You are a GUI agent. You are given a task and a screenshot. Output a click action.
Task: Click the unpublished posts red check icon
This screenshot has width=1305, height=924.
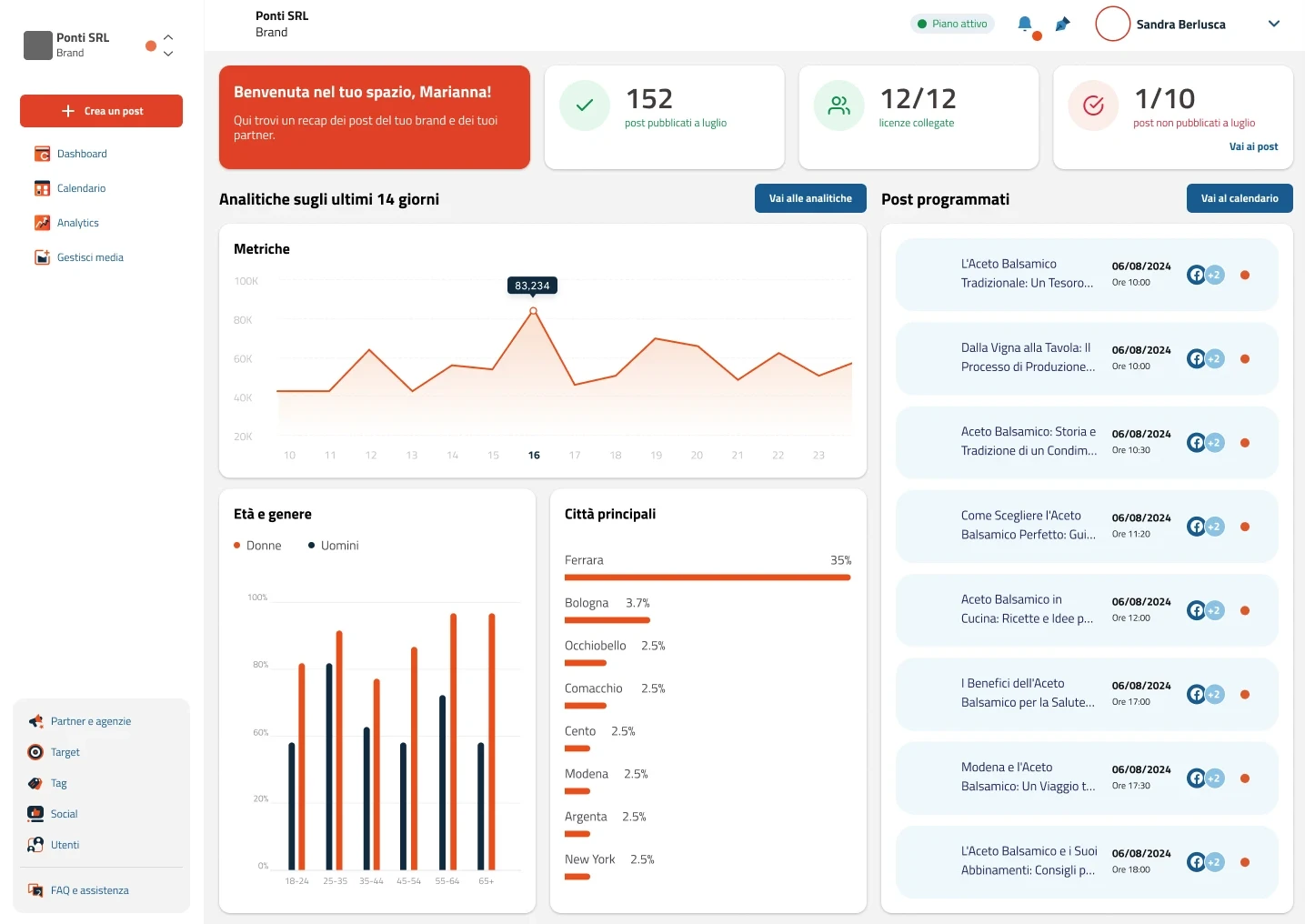point(1094,105)
